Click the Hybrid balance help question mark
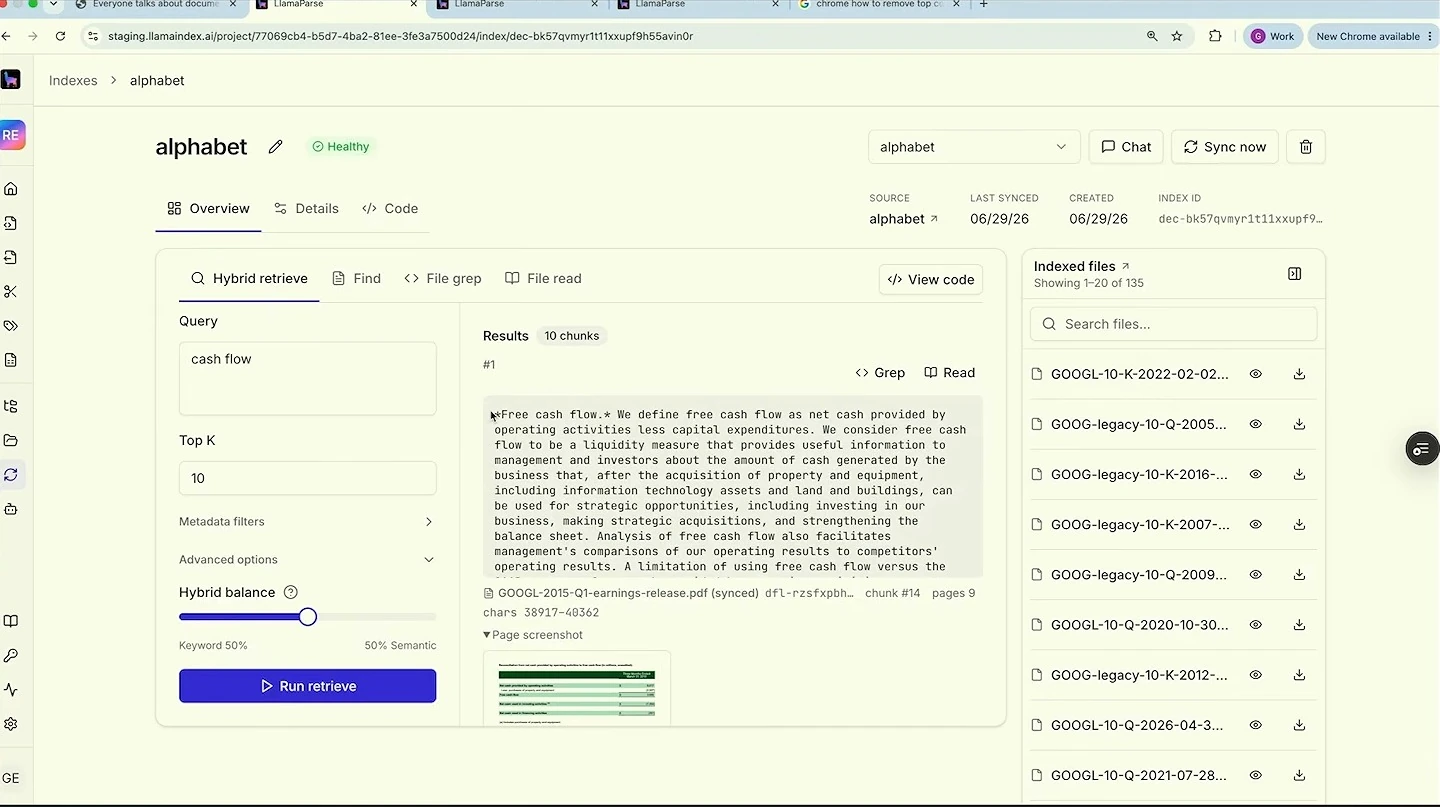Screen dimensions: 1440x807 [x=291, y=592]
